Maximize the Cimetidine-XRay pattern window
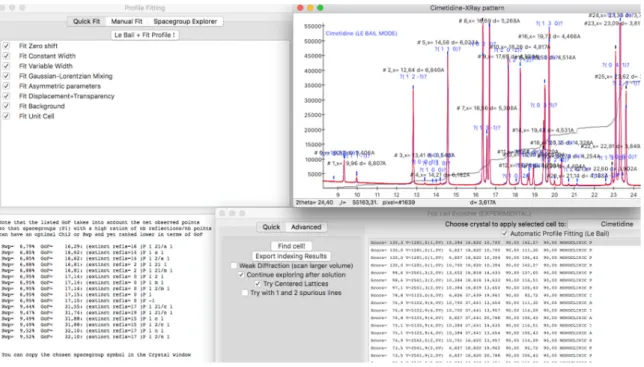 pos(320,8)
